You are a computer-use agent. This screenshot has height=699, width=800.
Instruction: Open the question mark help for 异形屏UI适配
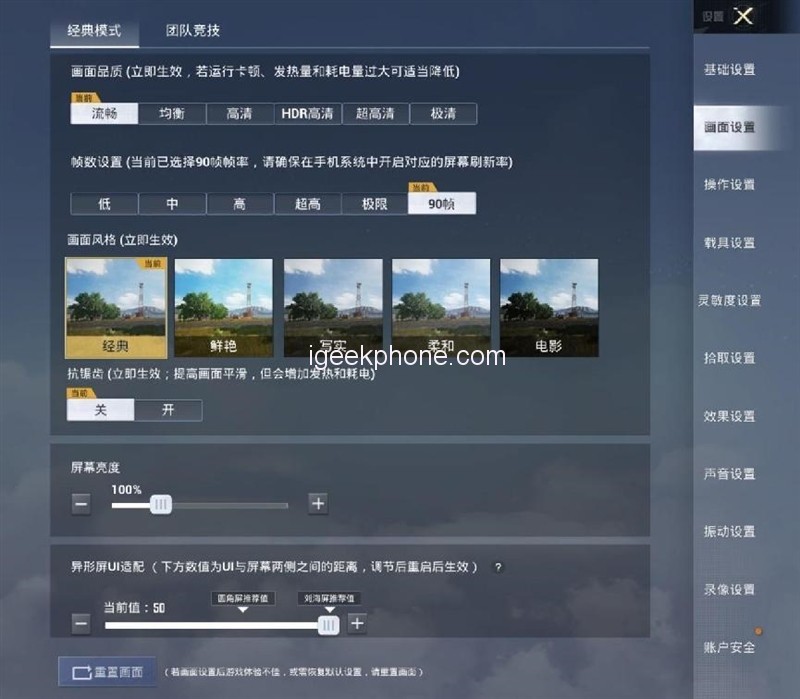pos(498,567)
